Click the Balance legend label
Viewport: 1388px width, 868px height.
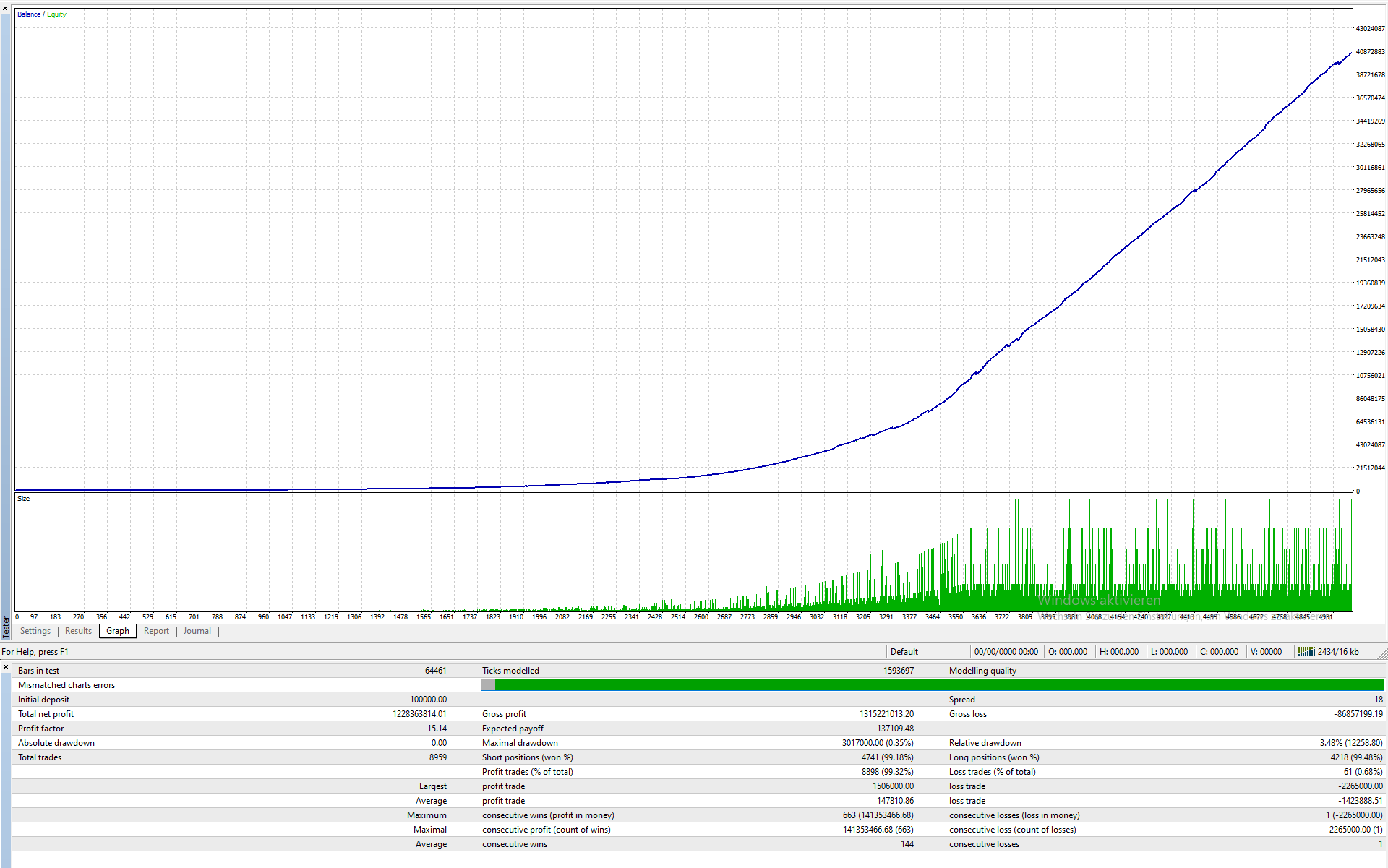(x=28, y=14)
